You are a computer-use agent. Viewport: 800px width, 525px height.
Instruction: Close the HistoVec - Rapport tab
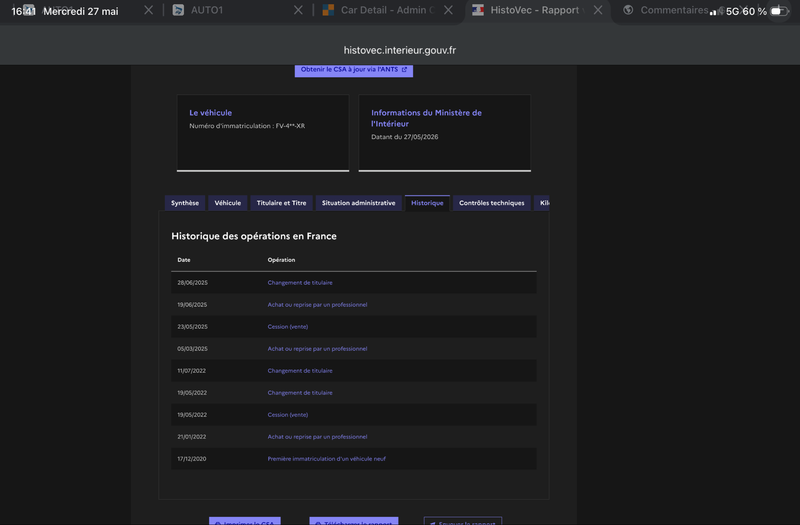coord(598,10)
